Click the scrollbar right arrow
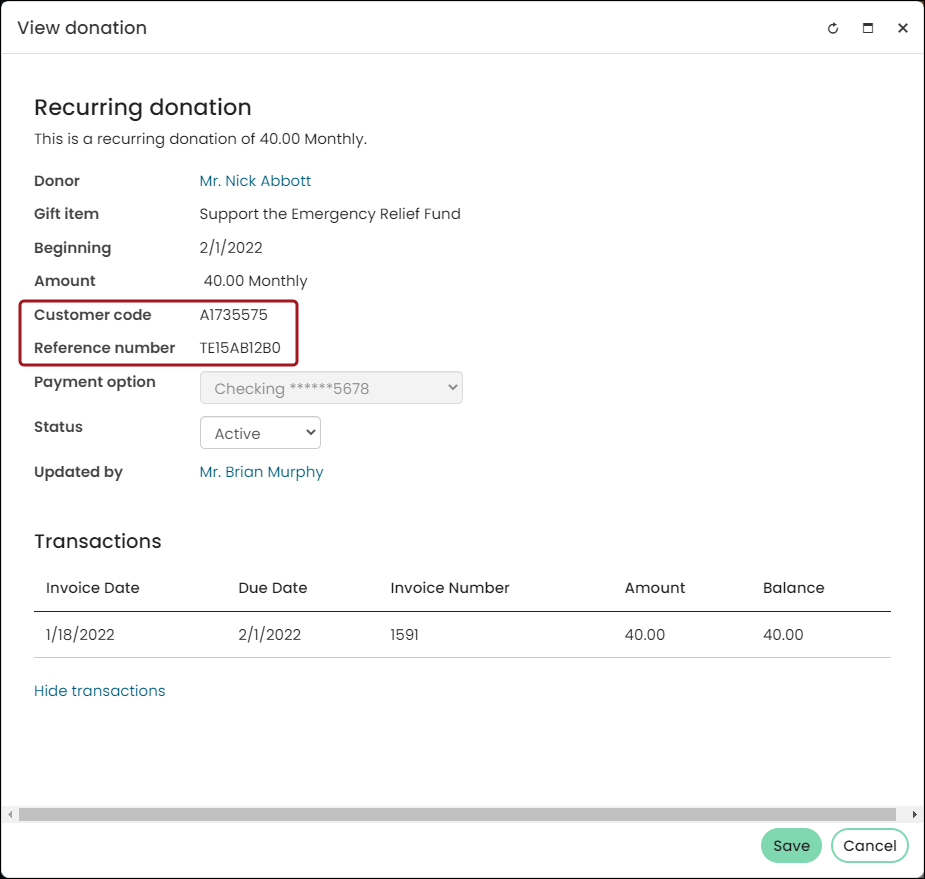The image size is (925, 879). pos(914,815)
